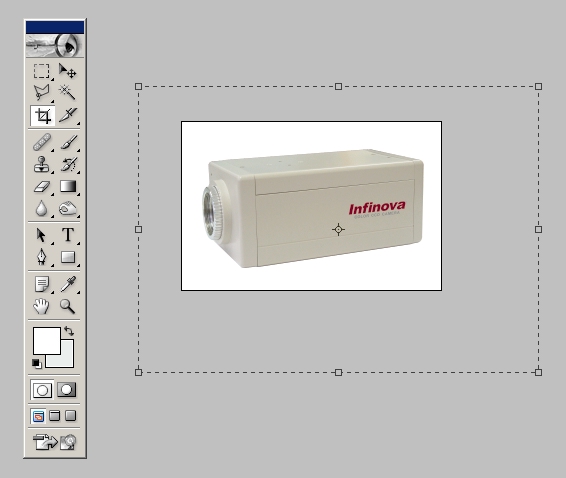Reset to default foreground and background colors
Screen dimensions: 566x478
[x=36, y=364]
